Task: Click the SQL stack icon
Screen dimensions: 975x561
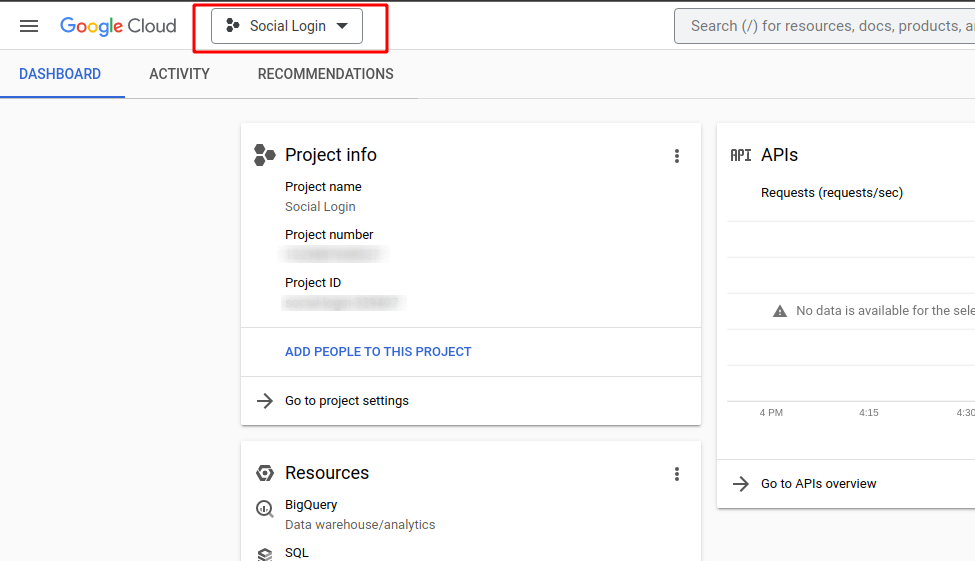Action: pos(265,554)
